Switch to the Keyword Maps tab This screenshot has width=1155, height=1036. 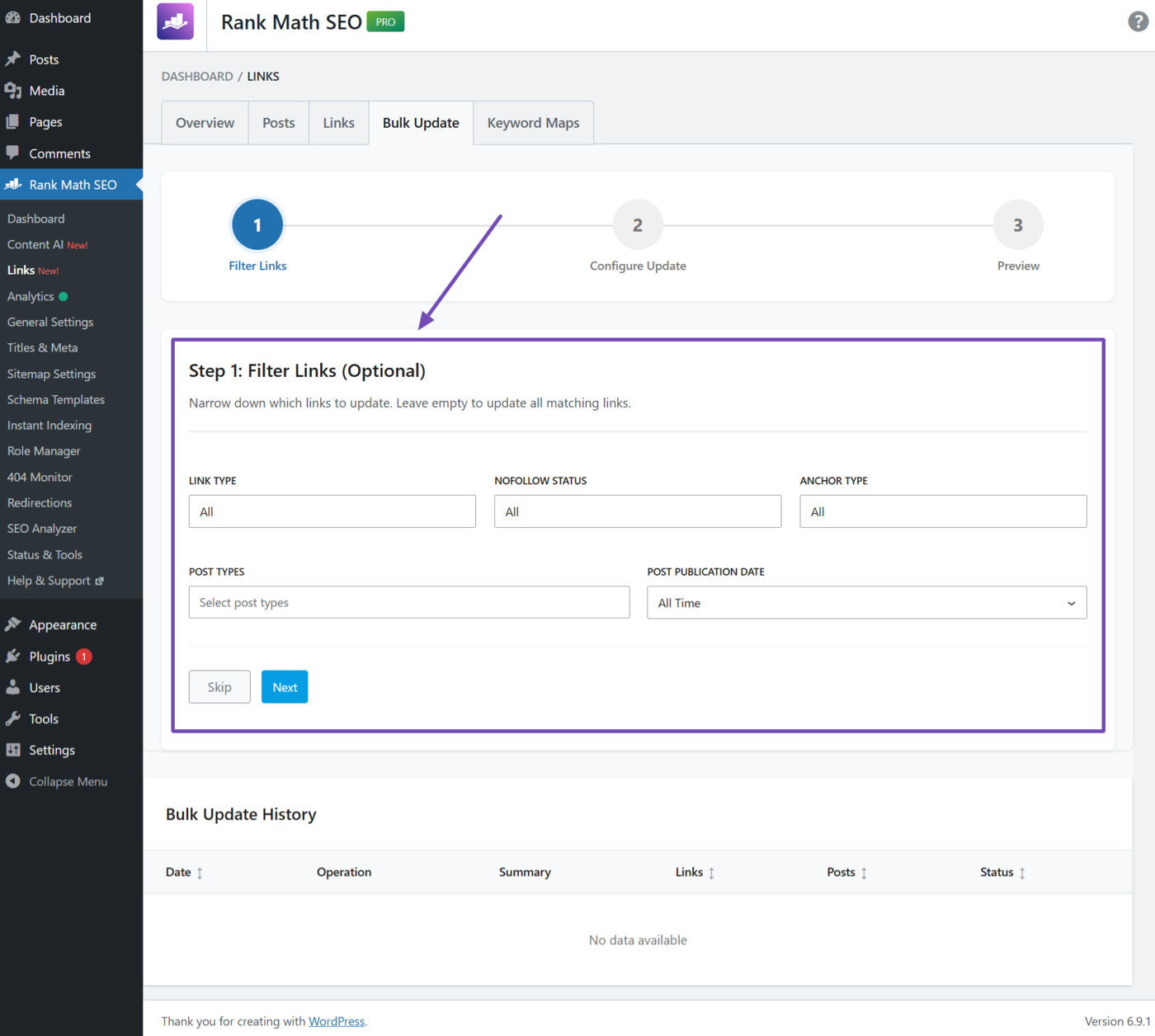[533, 122]
